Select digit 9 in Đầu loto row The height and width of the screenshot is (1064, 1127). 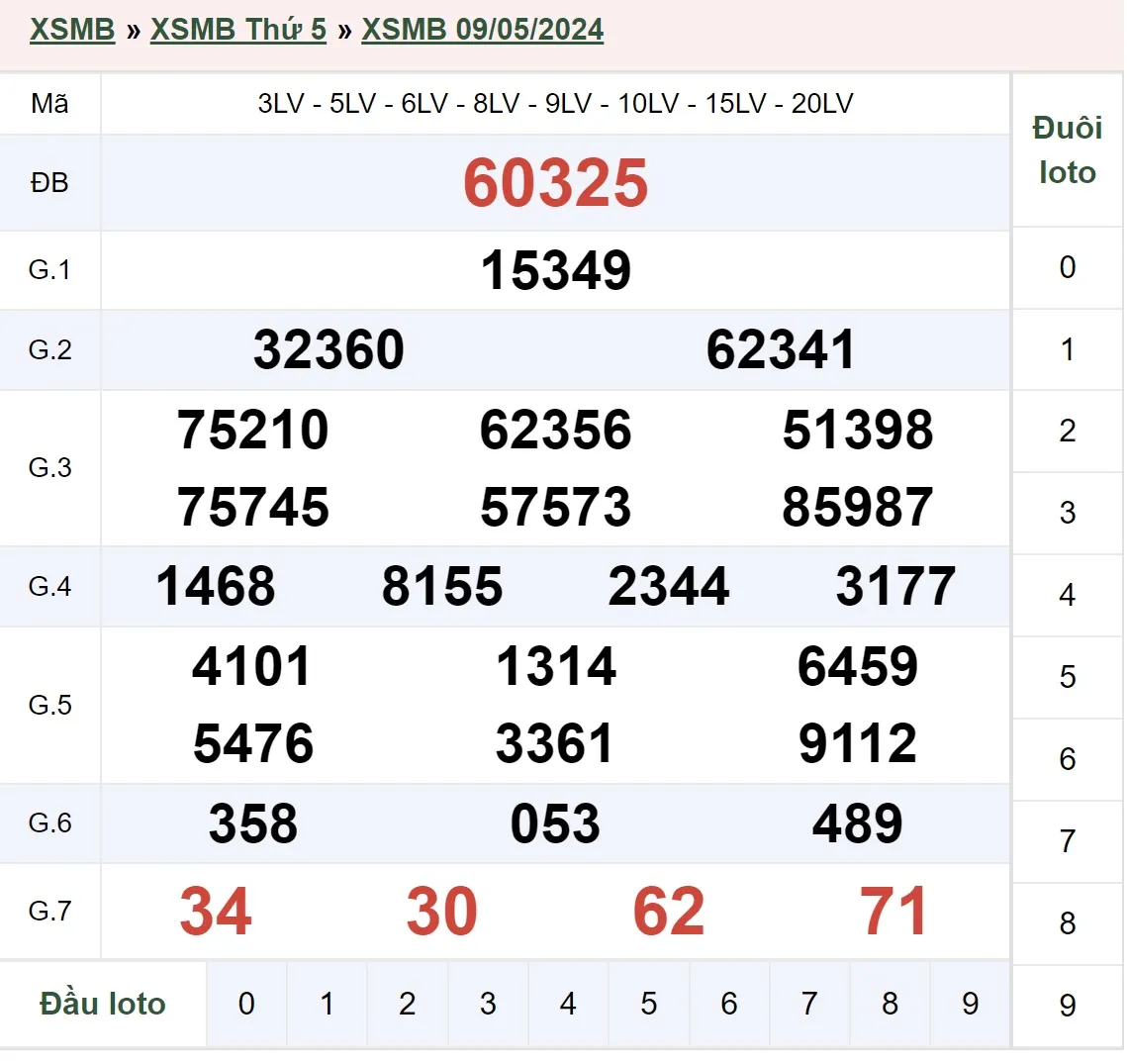[970, 1004]
